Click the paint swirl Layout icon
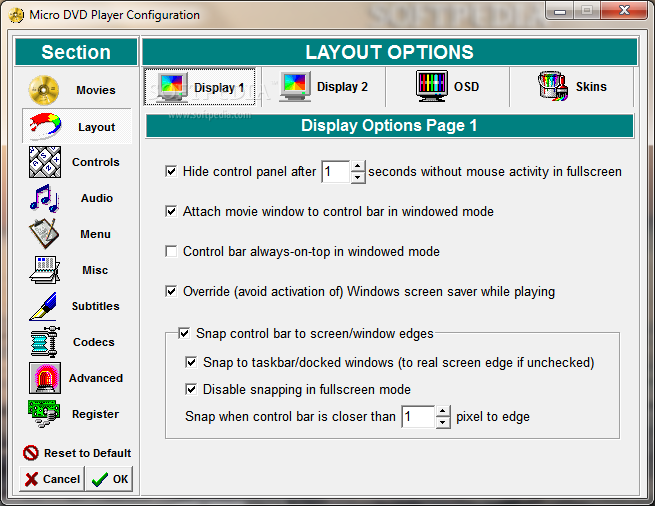The image size is (655, 506). coord(45,126)
